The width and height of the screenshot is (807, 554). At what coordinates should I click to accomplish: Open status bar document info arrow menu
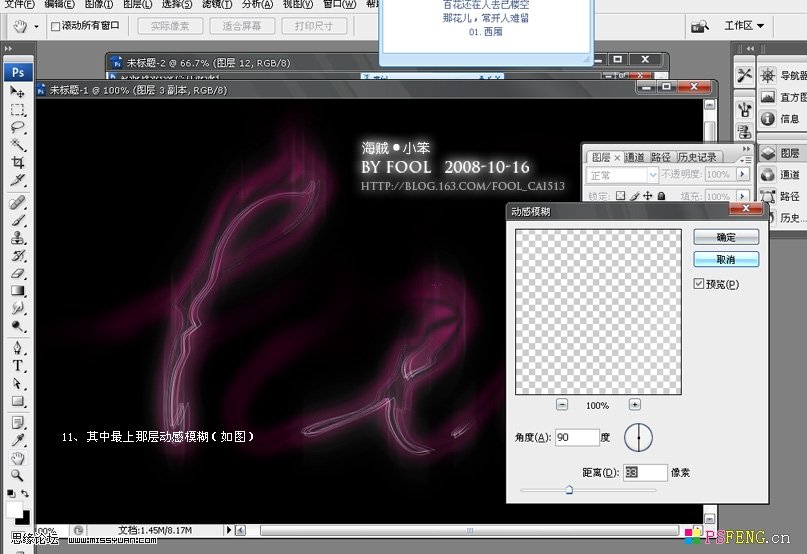pyautogui.click(x=229, y=530)
